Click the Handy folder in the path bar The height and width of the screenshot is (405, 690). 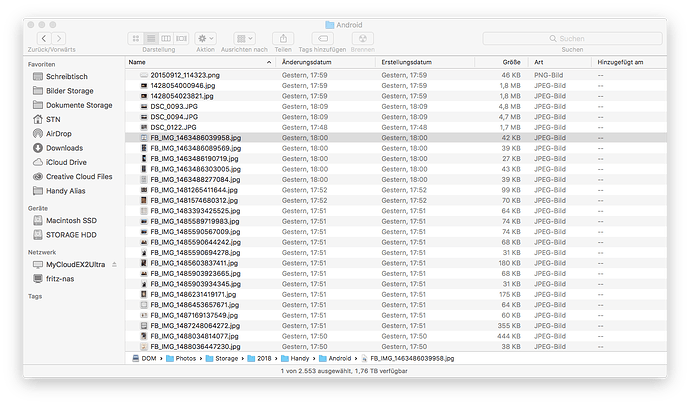(295, 359)
